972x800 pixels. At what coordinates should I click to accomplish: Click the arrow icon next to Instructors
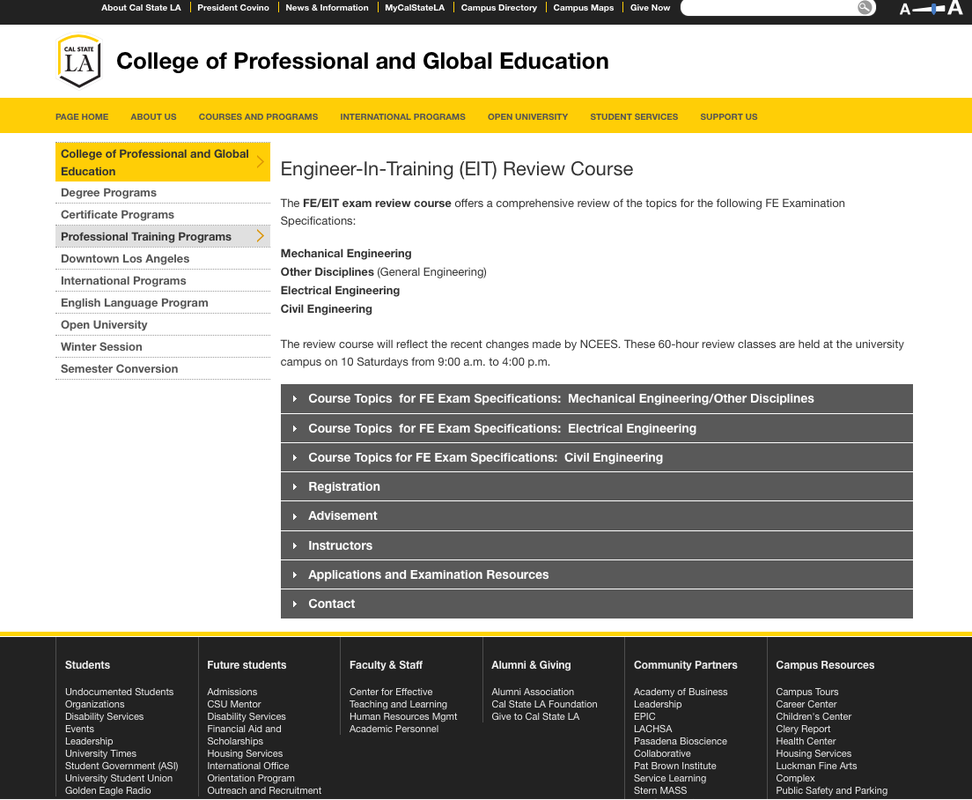point(295,545)
